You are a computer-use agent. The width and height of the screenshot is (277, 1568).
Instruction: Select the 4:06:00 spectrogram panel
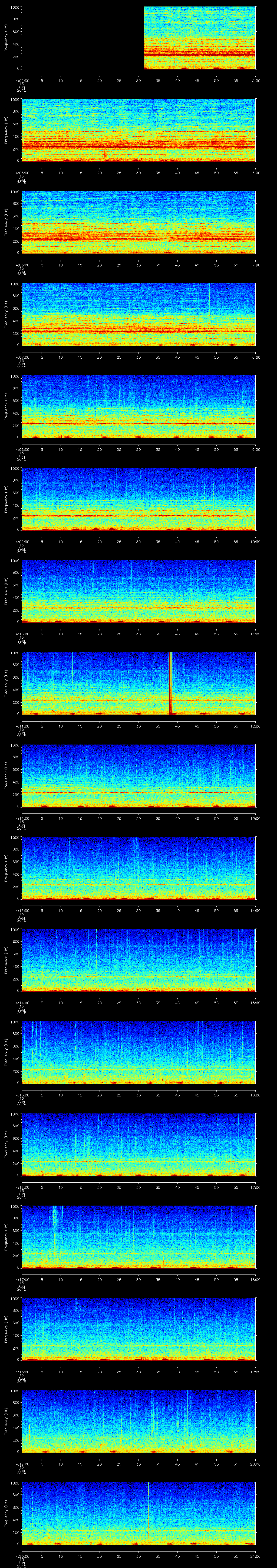(x=138, y=222)
